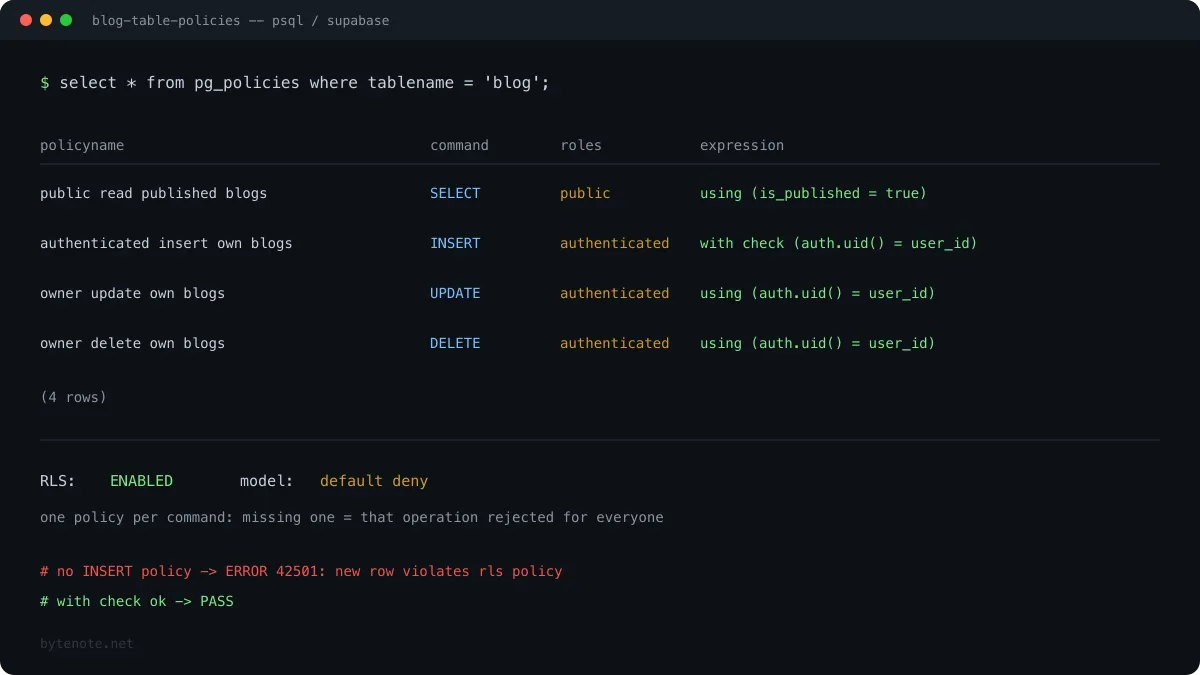
Task: Click the 'policyname' column header
Action: (82, 145)
